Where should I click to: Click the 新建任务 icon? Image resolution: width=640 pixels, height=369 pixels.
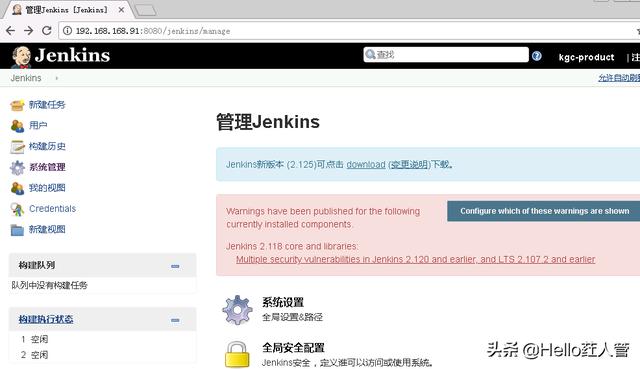point(17,105)
